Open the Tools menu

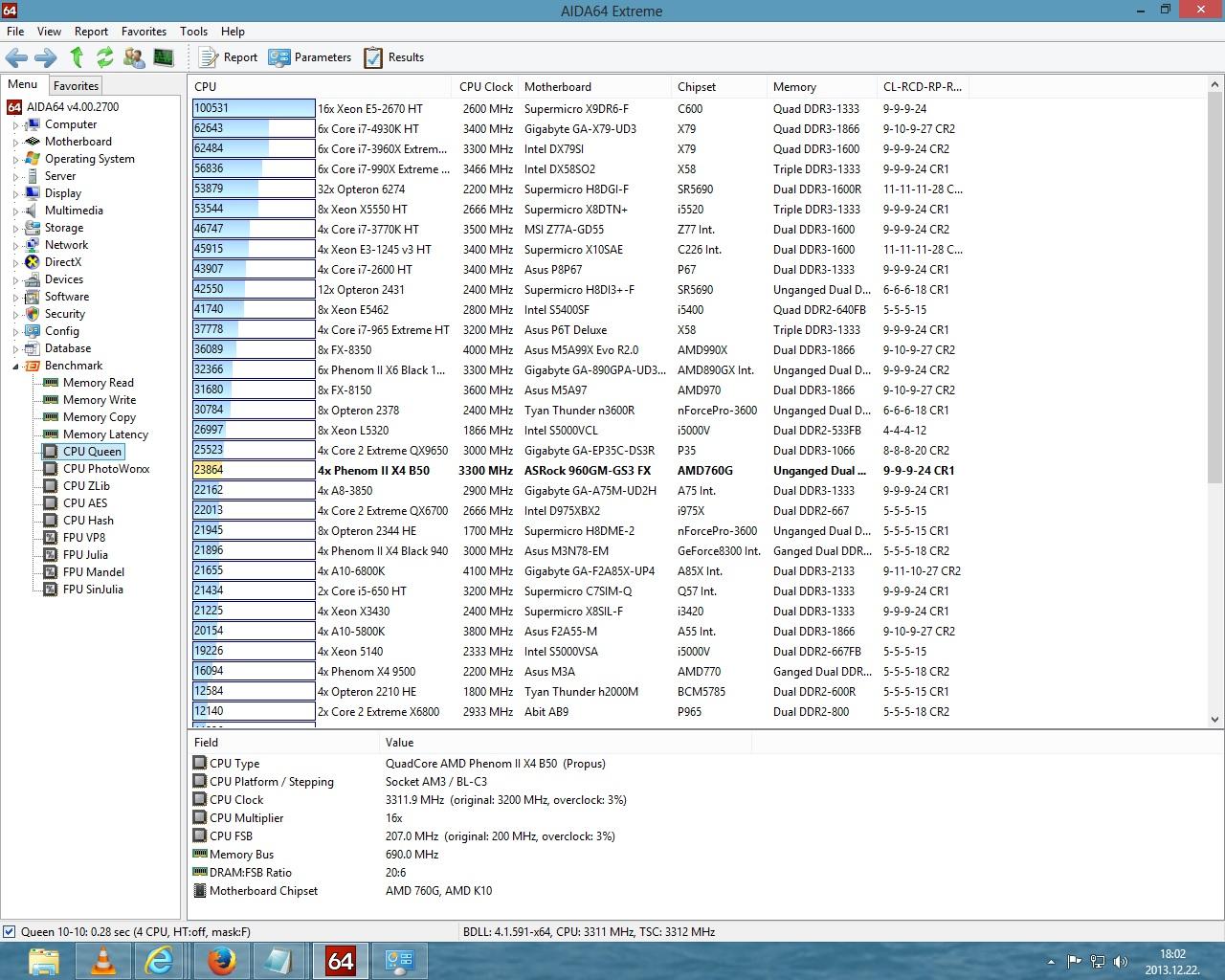(x=193, y=31)
